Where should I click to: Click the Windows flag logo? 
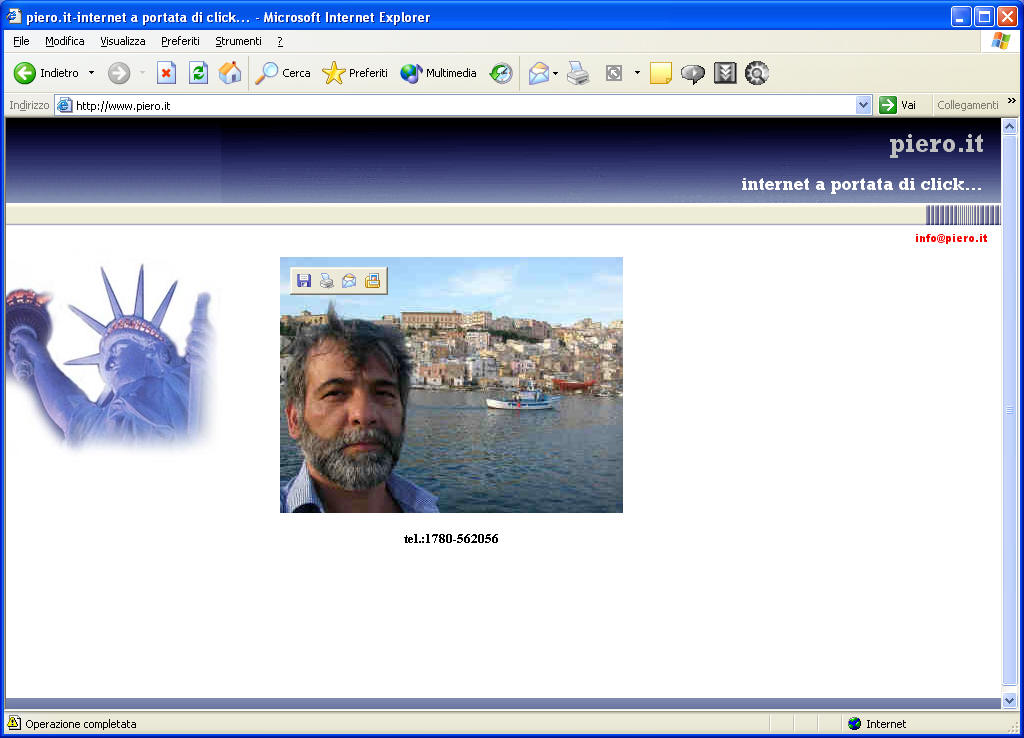tap(1000, 41)
